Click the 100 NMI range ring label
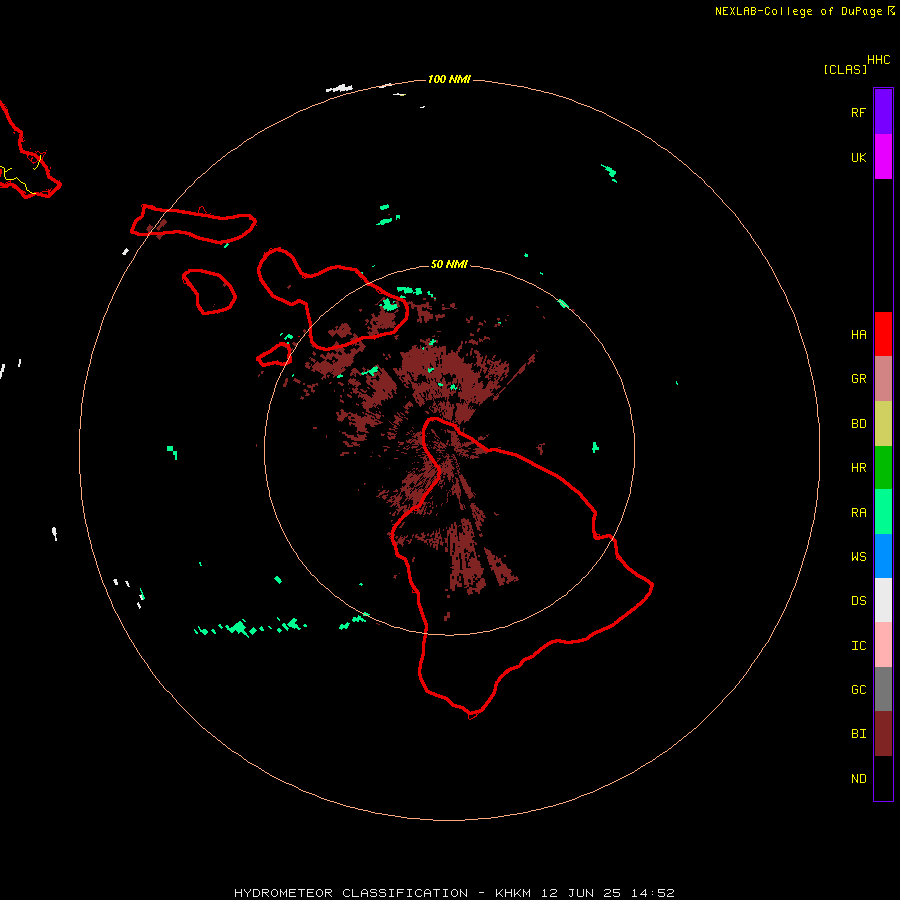Screen dimensions: 900x900 [x=449, y=79]
